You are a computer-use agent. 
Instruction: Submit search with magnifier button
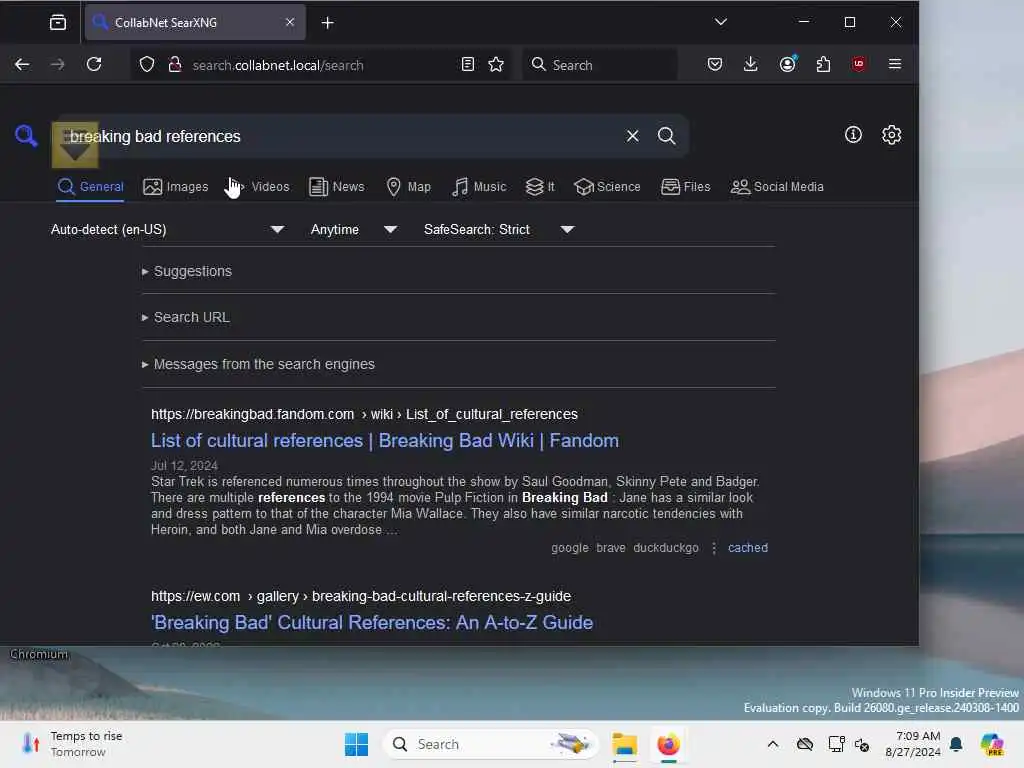[666, 136]
